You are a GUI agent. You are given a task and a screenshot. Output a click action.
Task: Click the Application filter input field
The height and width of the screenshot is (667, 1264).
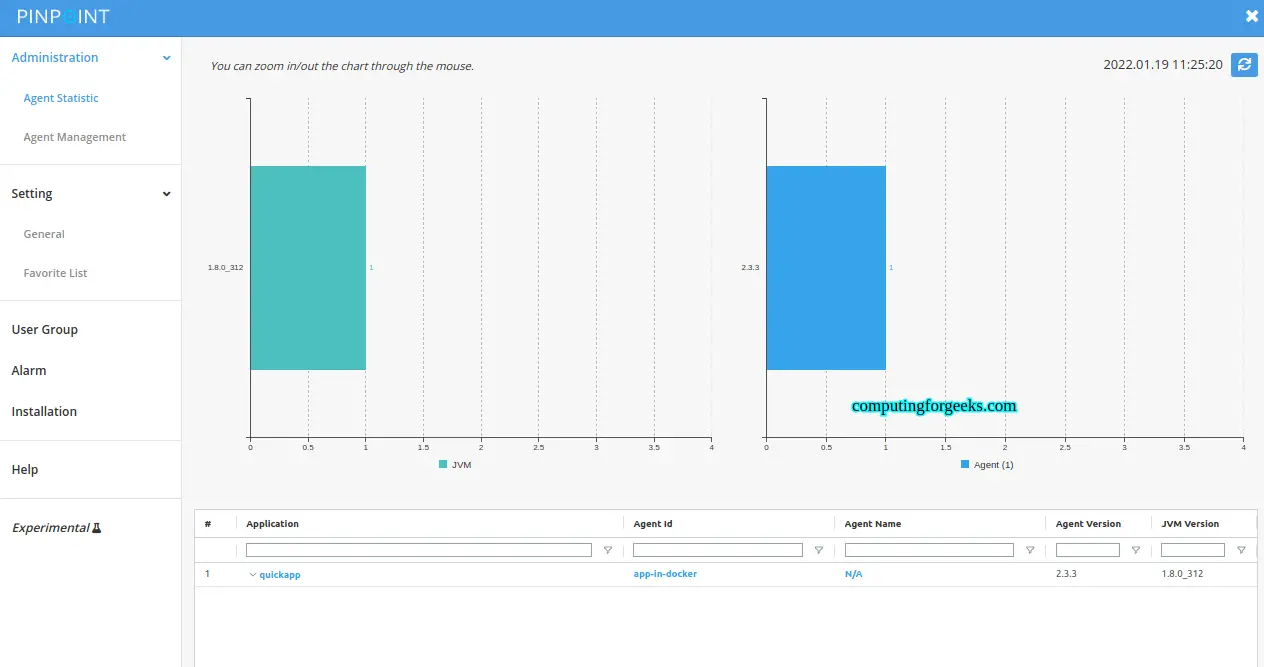point(418,549)
